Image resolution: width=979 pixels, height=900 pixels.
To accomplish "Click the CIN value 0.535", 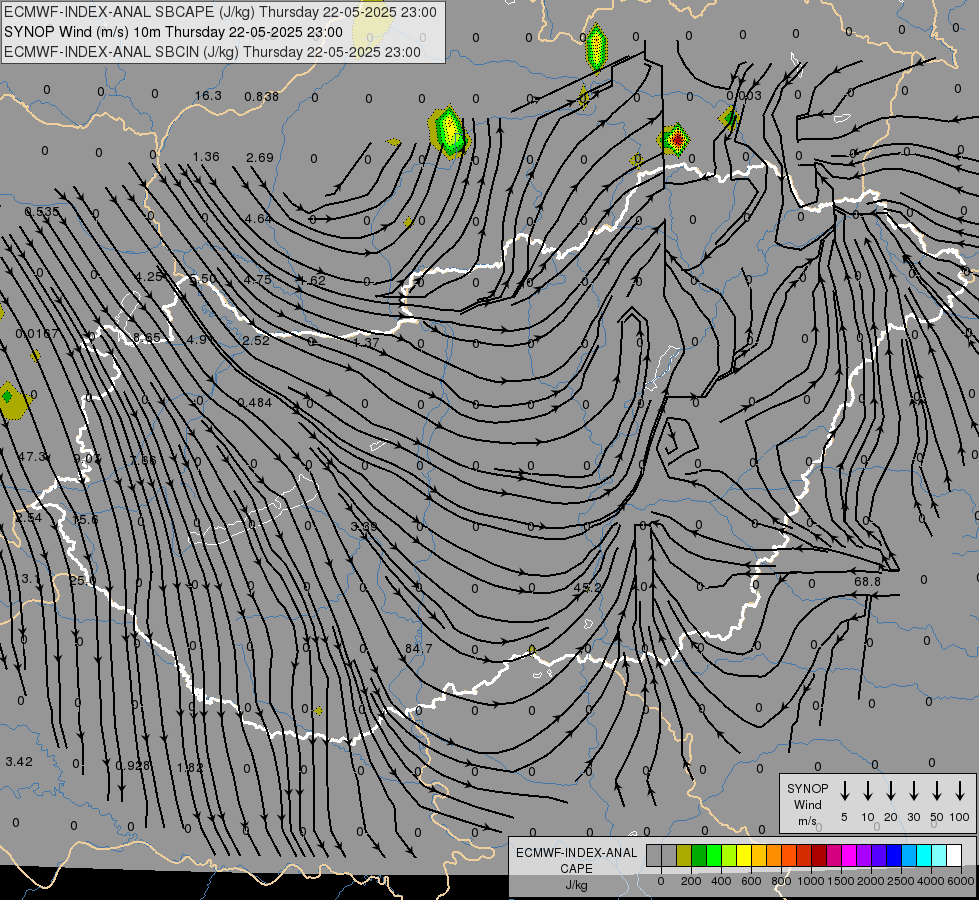I will (x=42, y=212).
